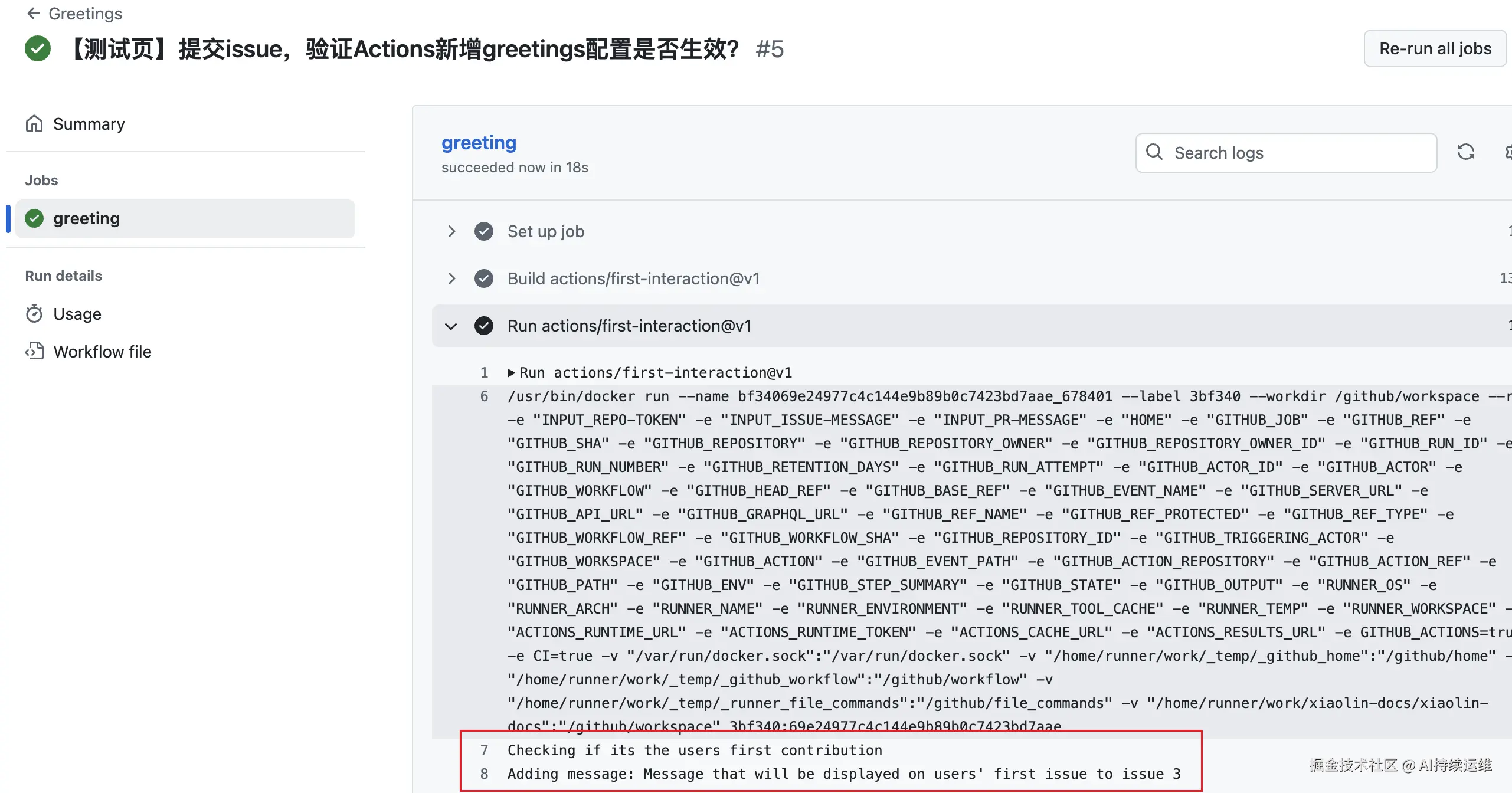The width and height of the screenshot is (1512, 793).
Task: Click the Workflow file code icon
Action: tap(34, 351)
